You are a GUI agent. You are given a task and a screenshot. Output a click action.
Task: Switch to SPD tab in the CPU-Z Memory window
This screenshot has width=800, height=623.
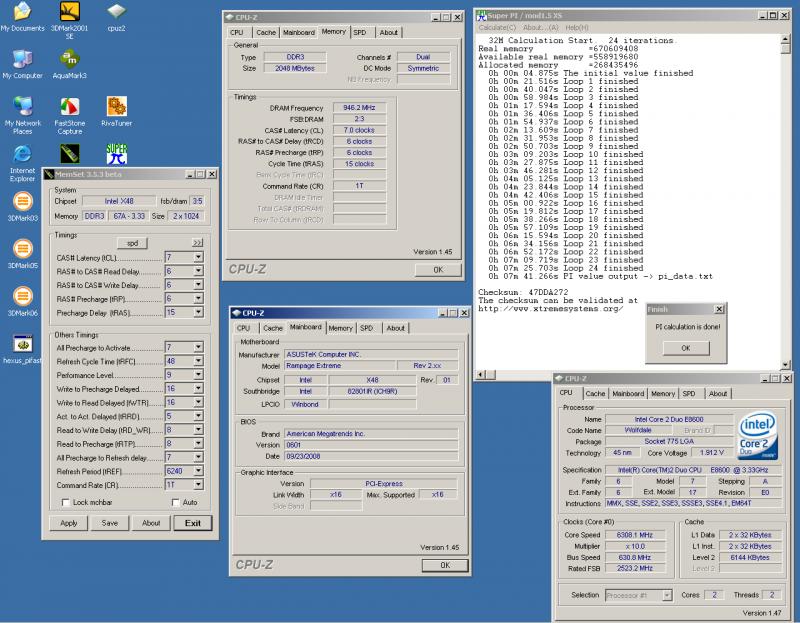click(360, 32)
